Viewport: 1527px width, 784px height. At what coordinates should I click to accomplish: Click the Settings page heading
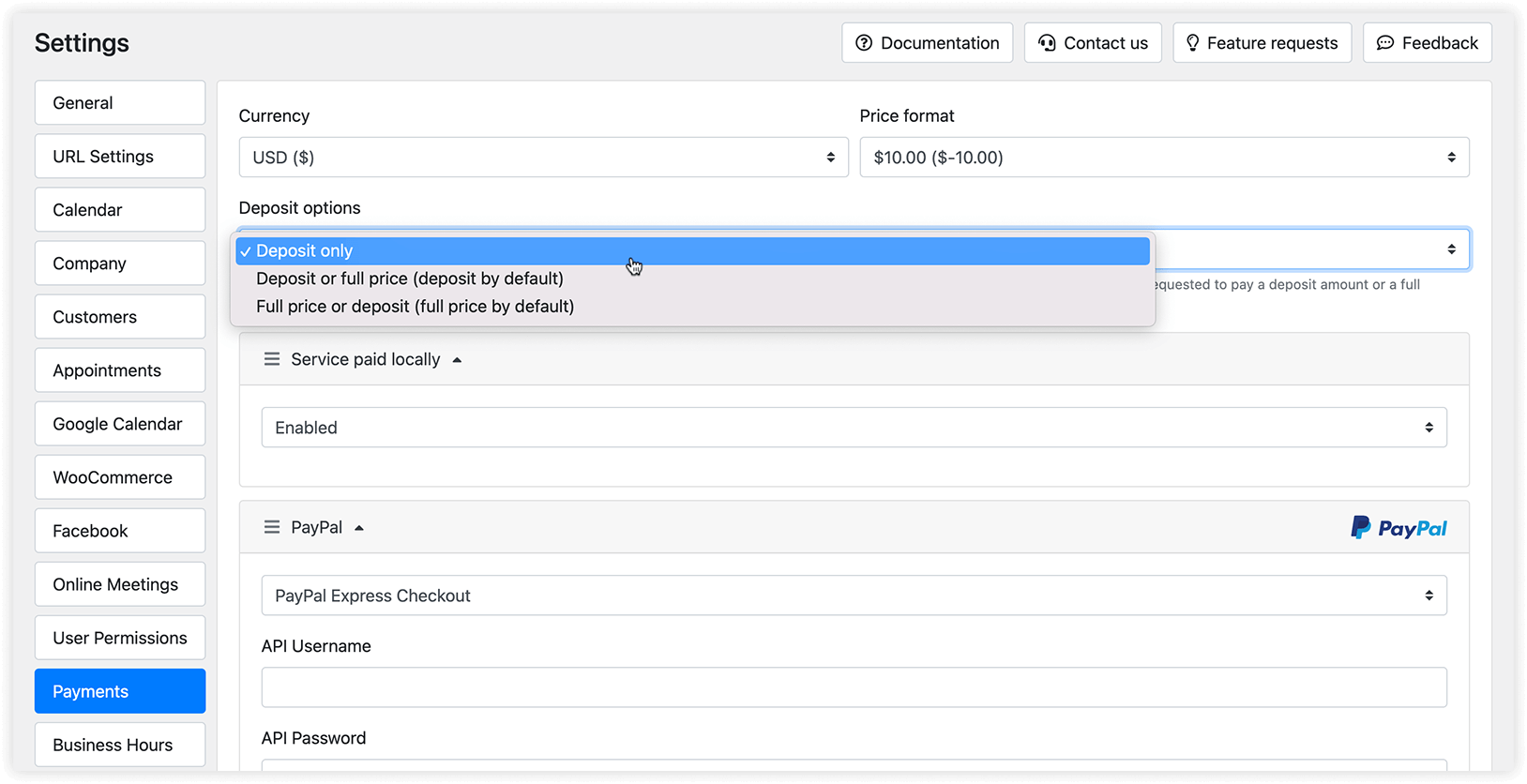tap(82, 43)
